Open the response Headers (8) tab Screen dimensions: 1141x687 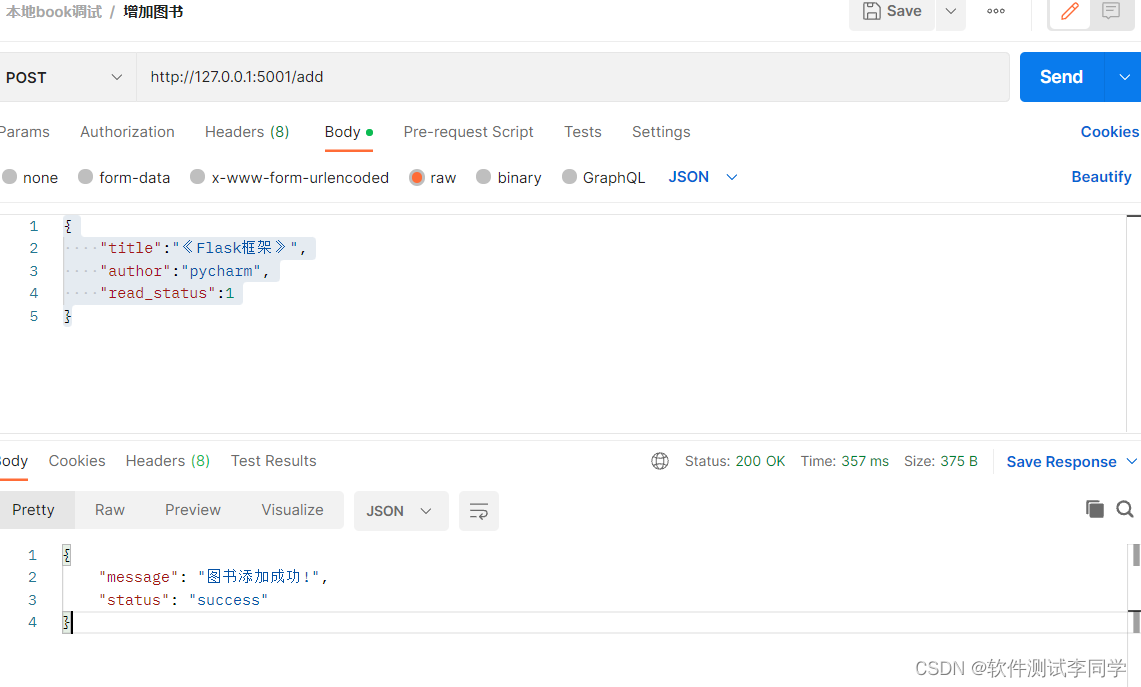pos(167,461)
